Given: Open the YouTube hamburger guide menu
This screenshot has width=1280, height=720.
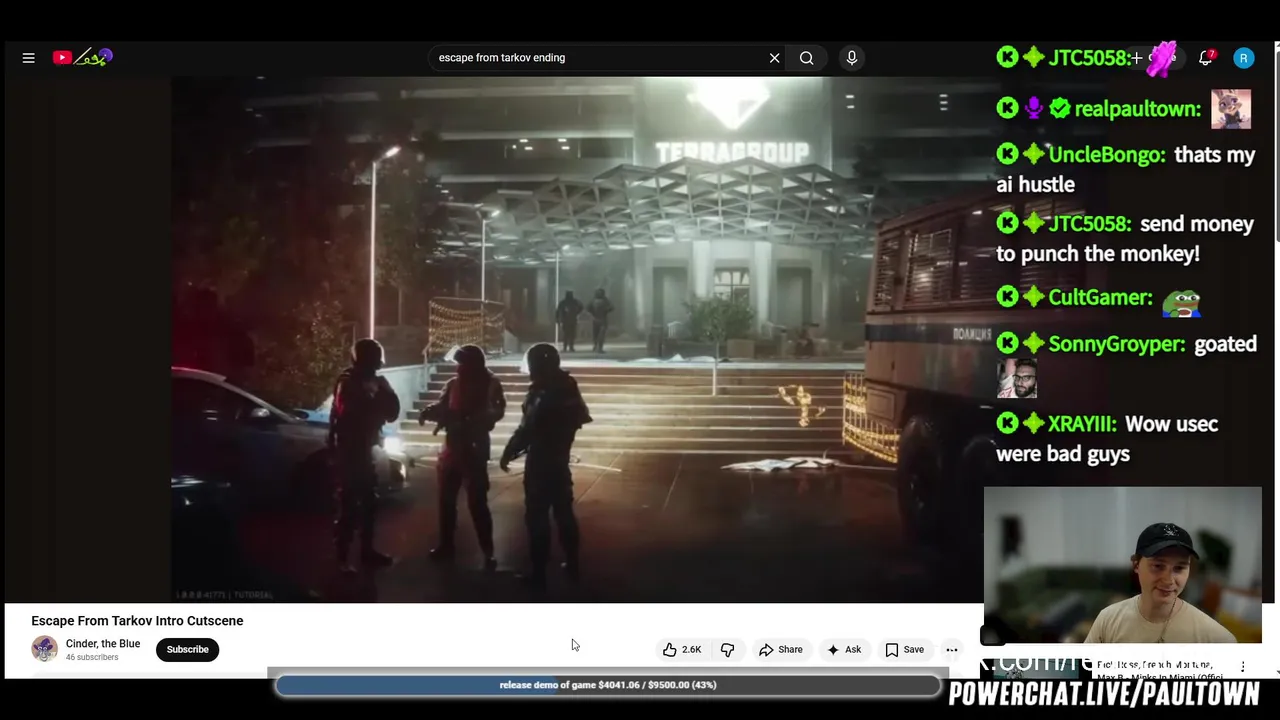Looking at the screenshot, I should click(x=28, y=58).
